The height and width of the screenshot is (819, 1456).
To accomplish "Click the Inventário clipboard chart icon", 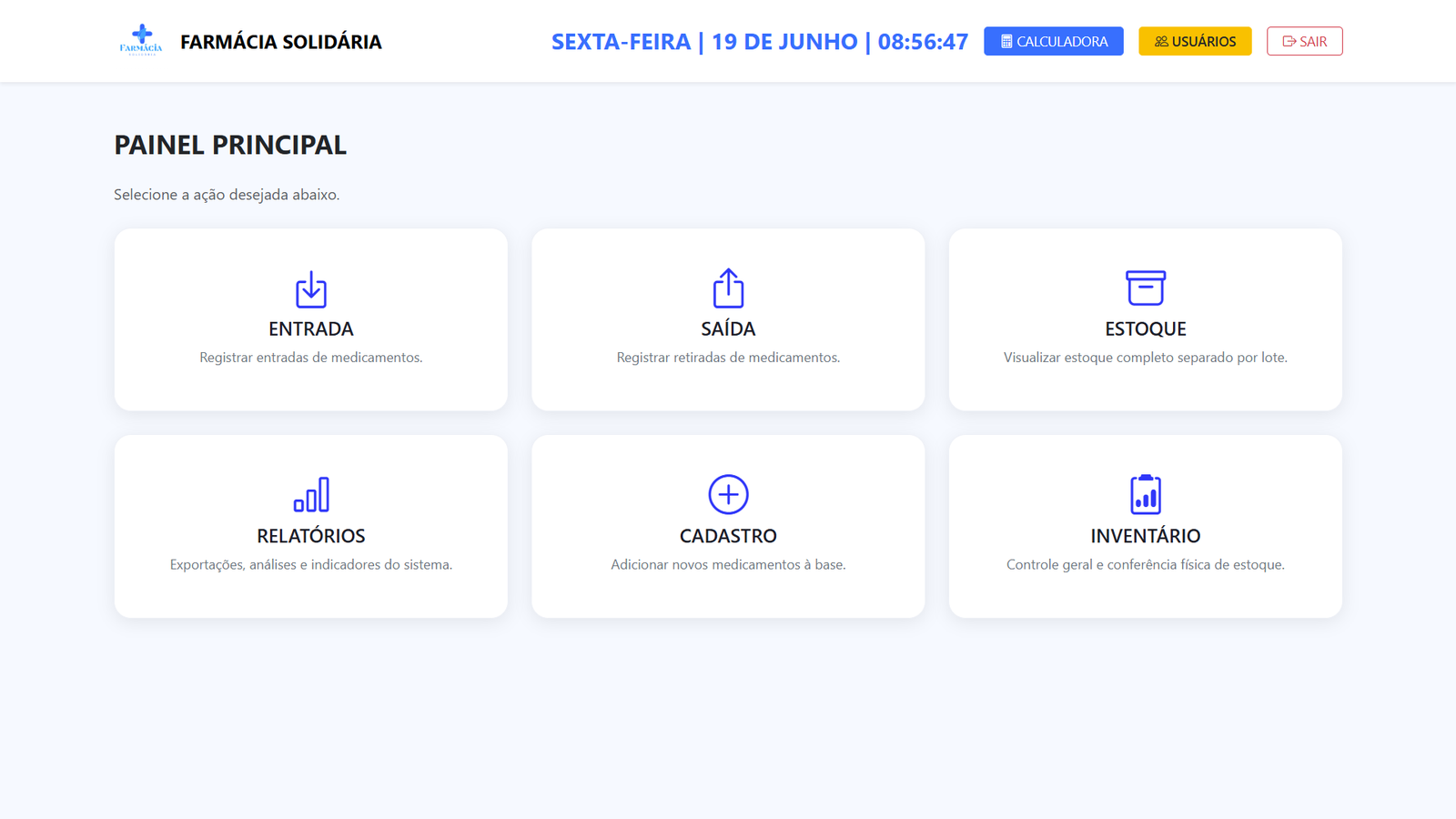I will click(x=1146, y=494).
